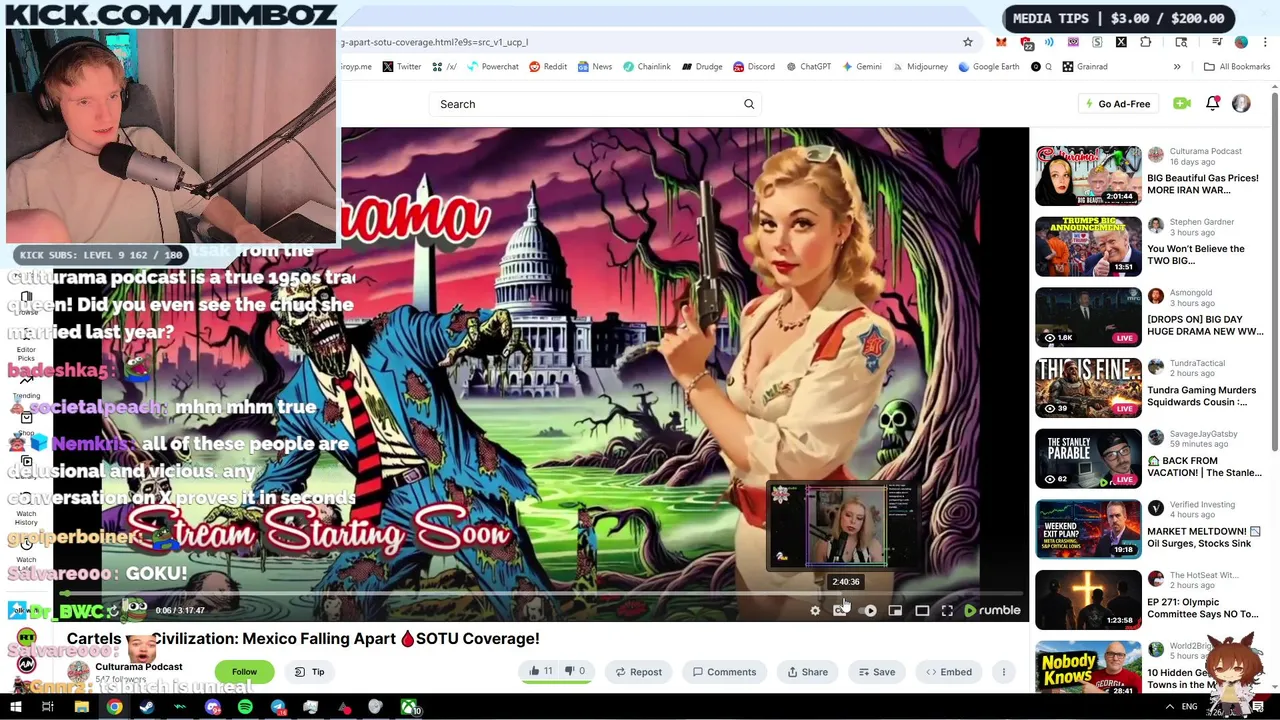Open the player settings gear
Viewport: 1280px width, 720px height.
click(x=815, y=610)
